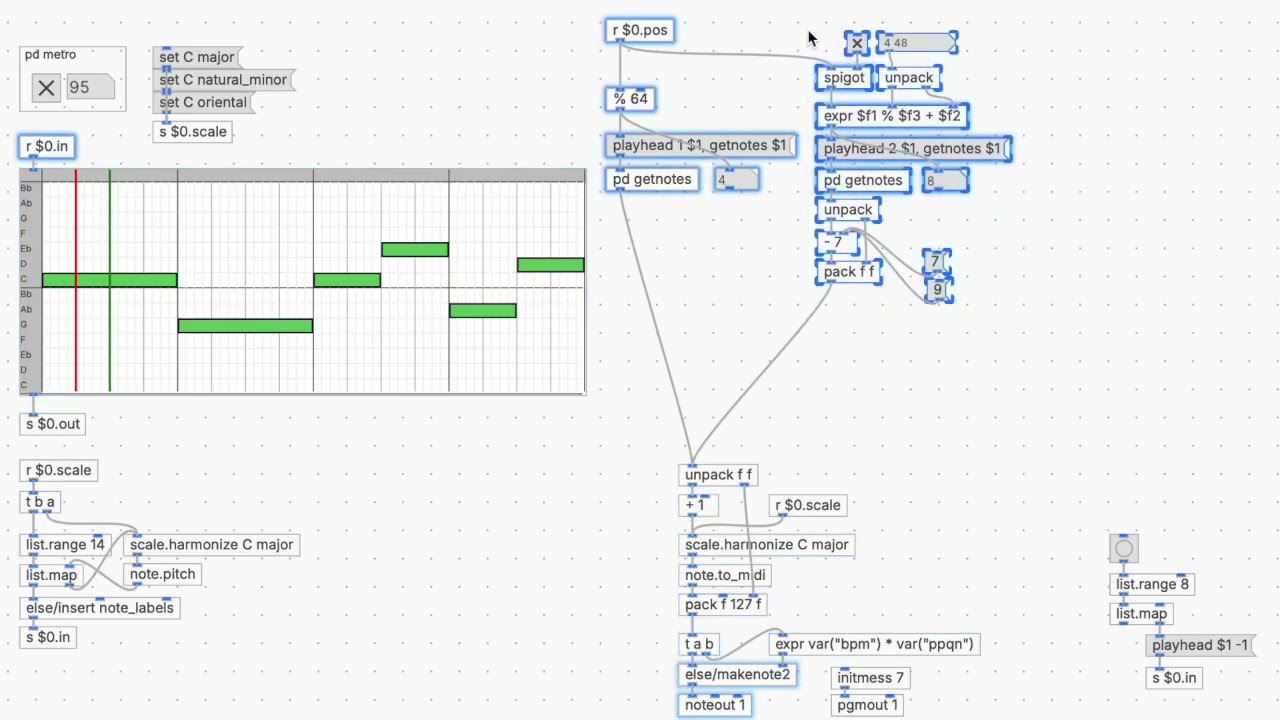The width and height of the screenshot is (1280, 720).
Task: Select the 't b a' object
Action: coord(41,502)
